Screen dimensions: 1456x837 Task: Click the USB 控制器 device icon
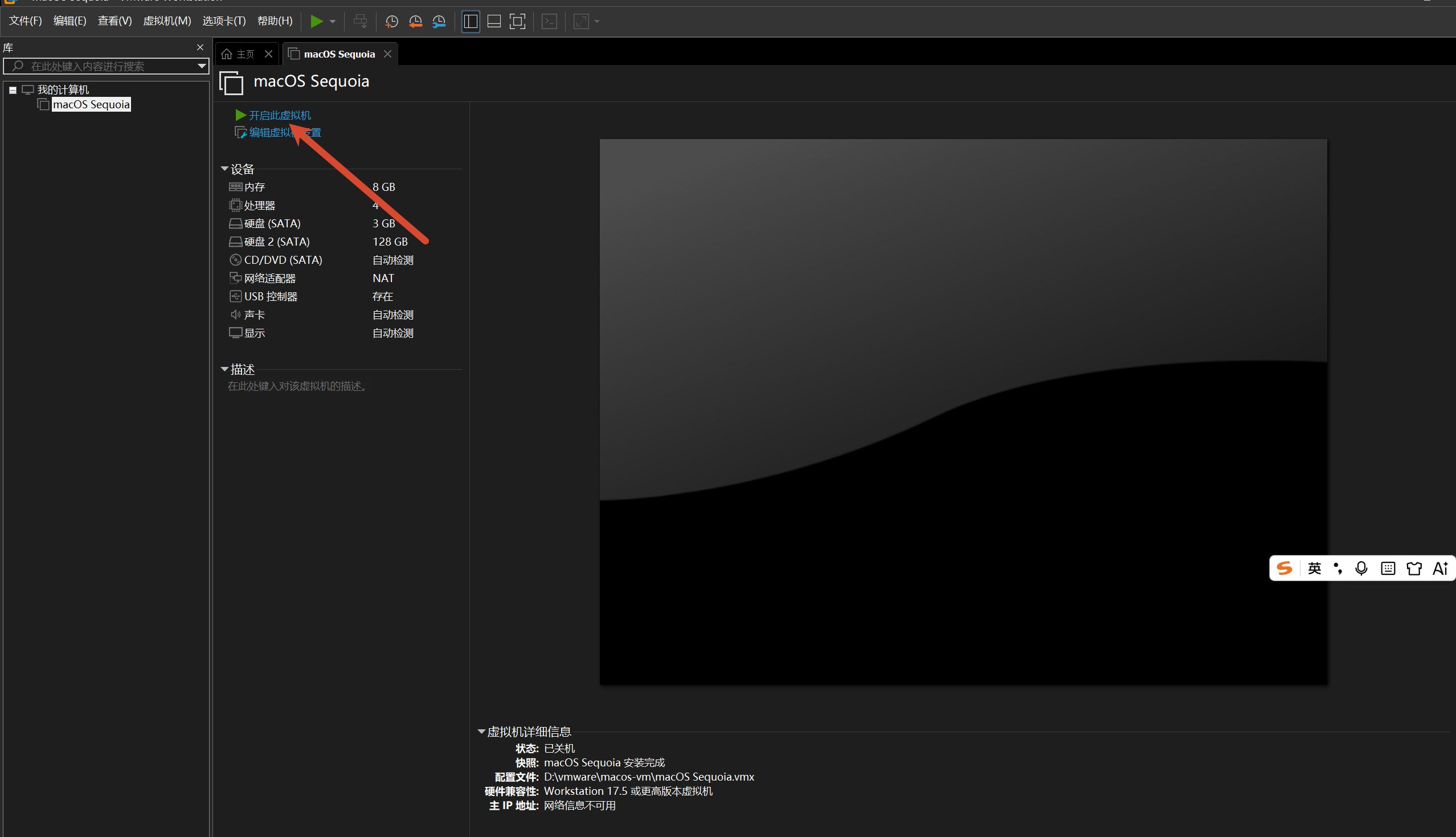236,297
